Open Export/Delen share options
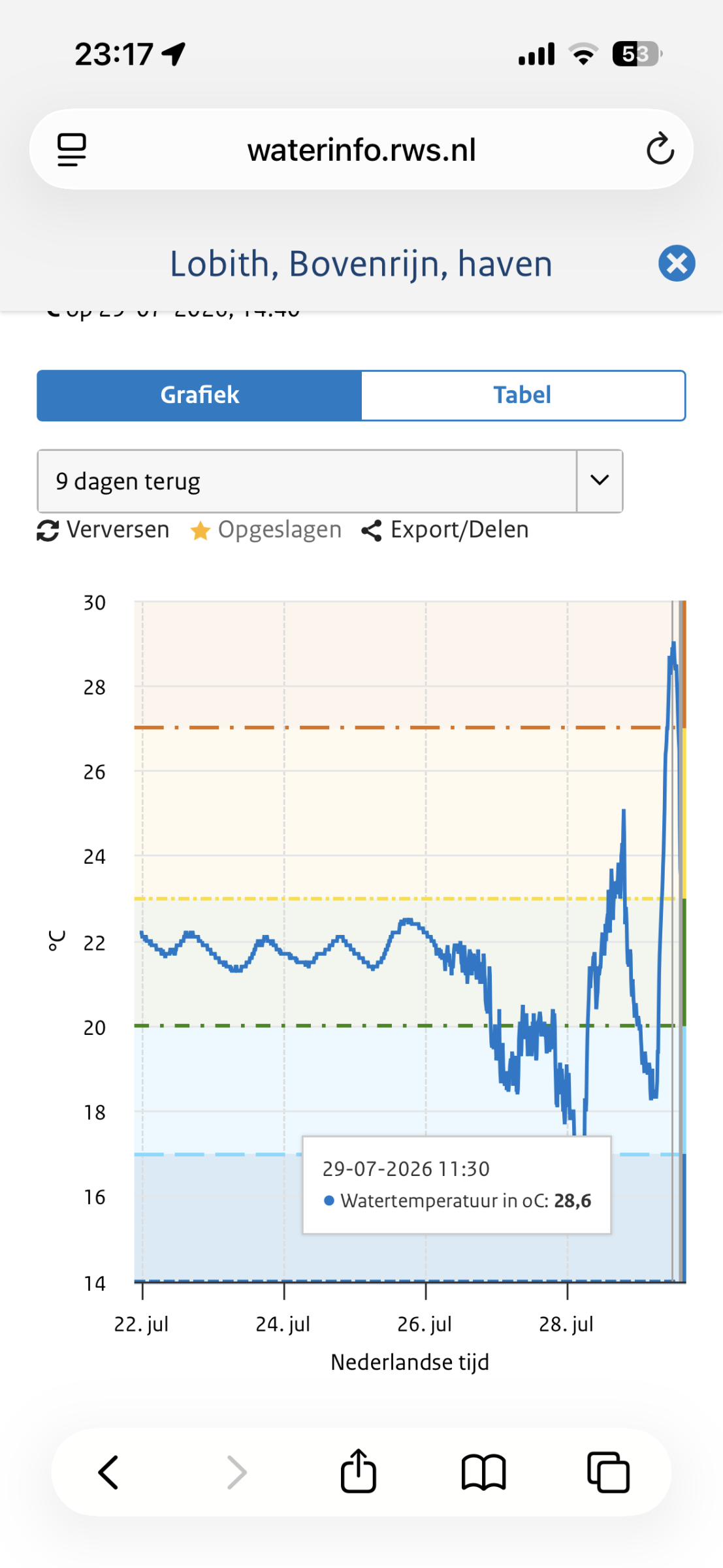723x1568 pixels. tap(445, 530)
